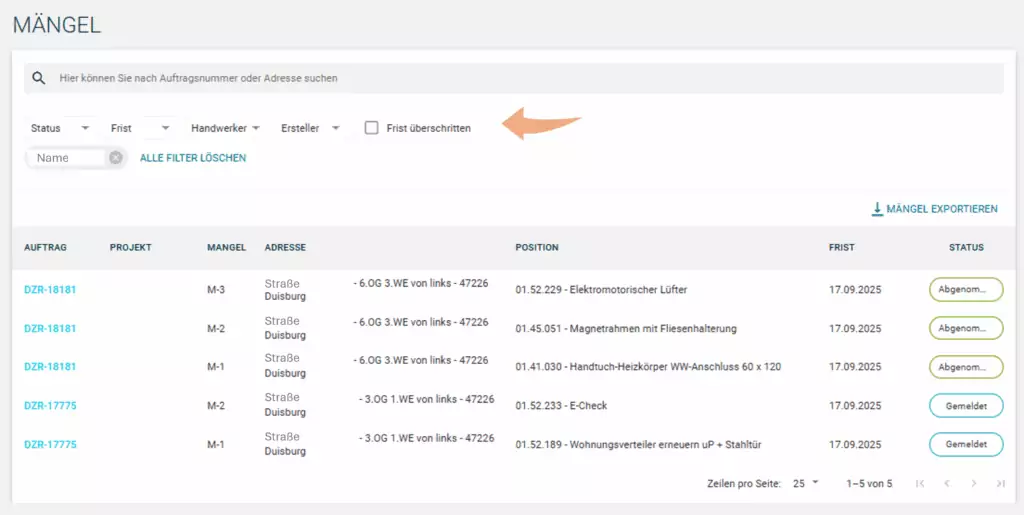
Task: Clear the Name filter with the X icon
Action: click(x=116, y=158)
